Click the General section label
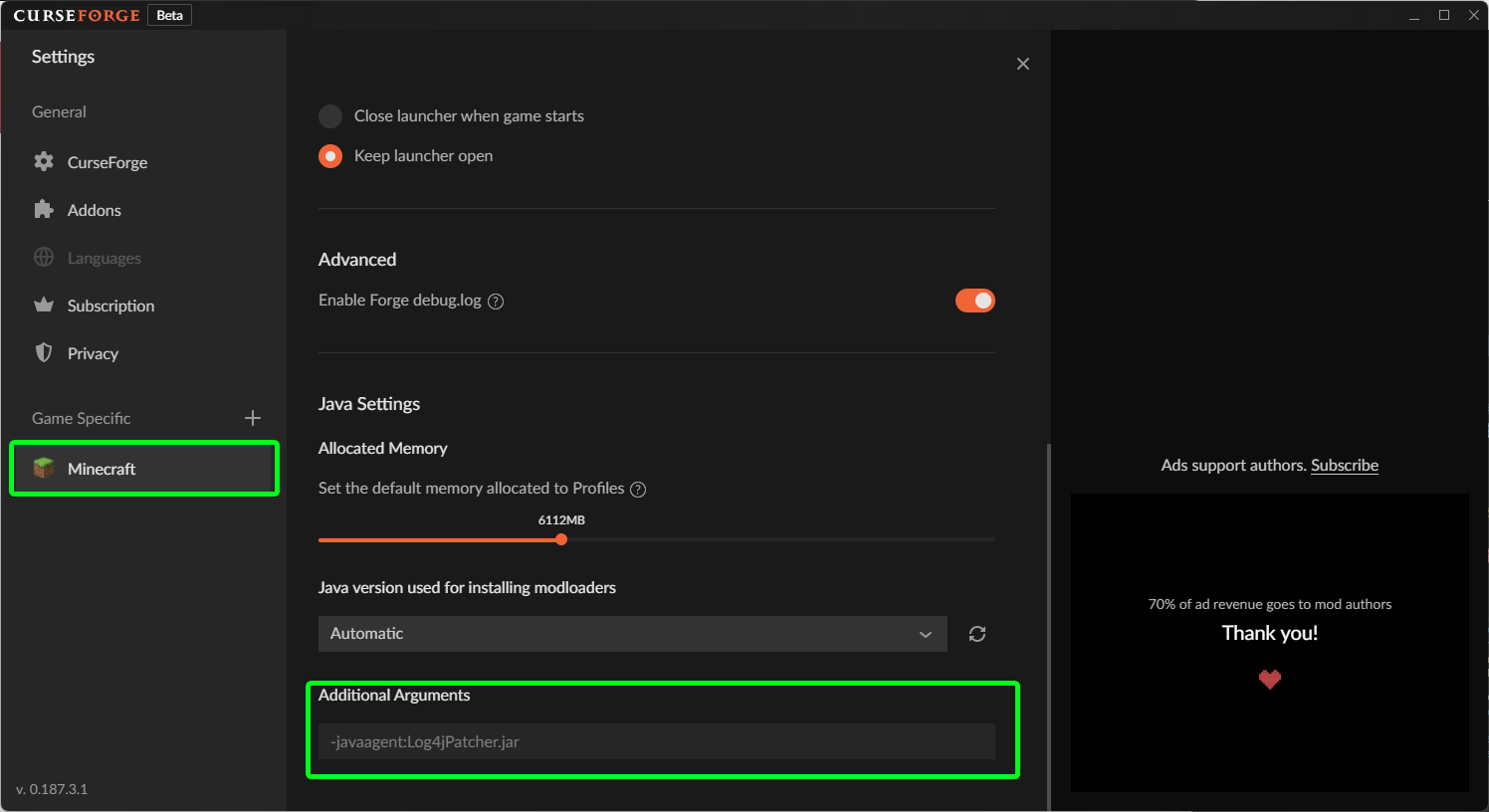This screenshot has width=1489, height=812. click(x=59, y=111)
